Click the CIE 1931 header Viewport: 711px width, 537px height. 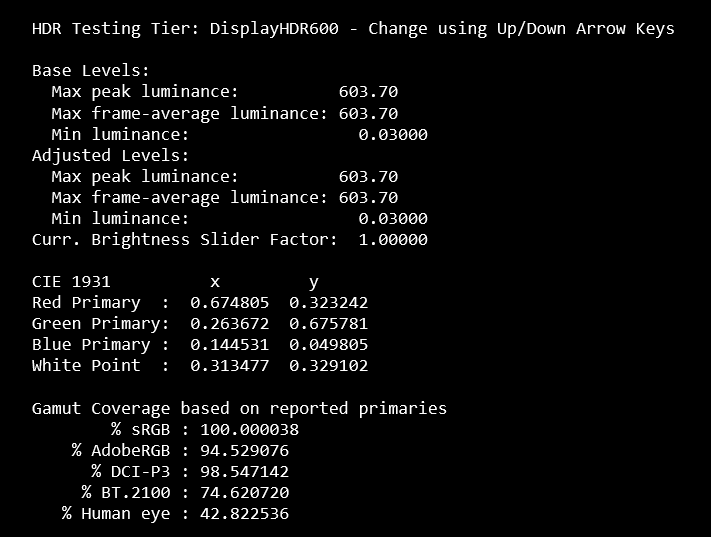pyautogui.click(x=71, y=282)
